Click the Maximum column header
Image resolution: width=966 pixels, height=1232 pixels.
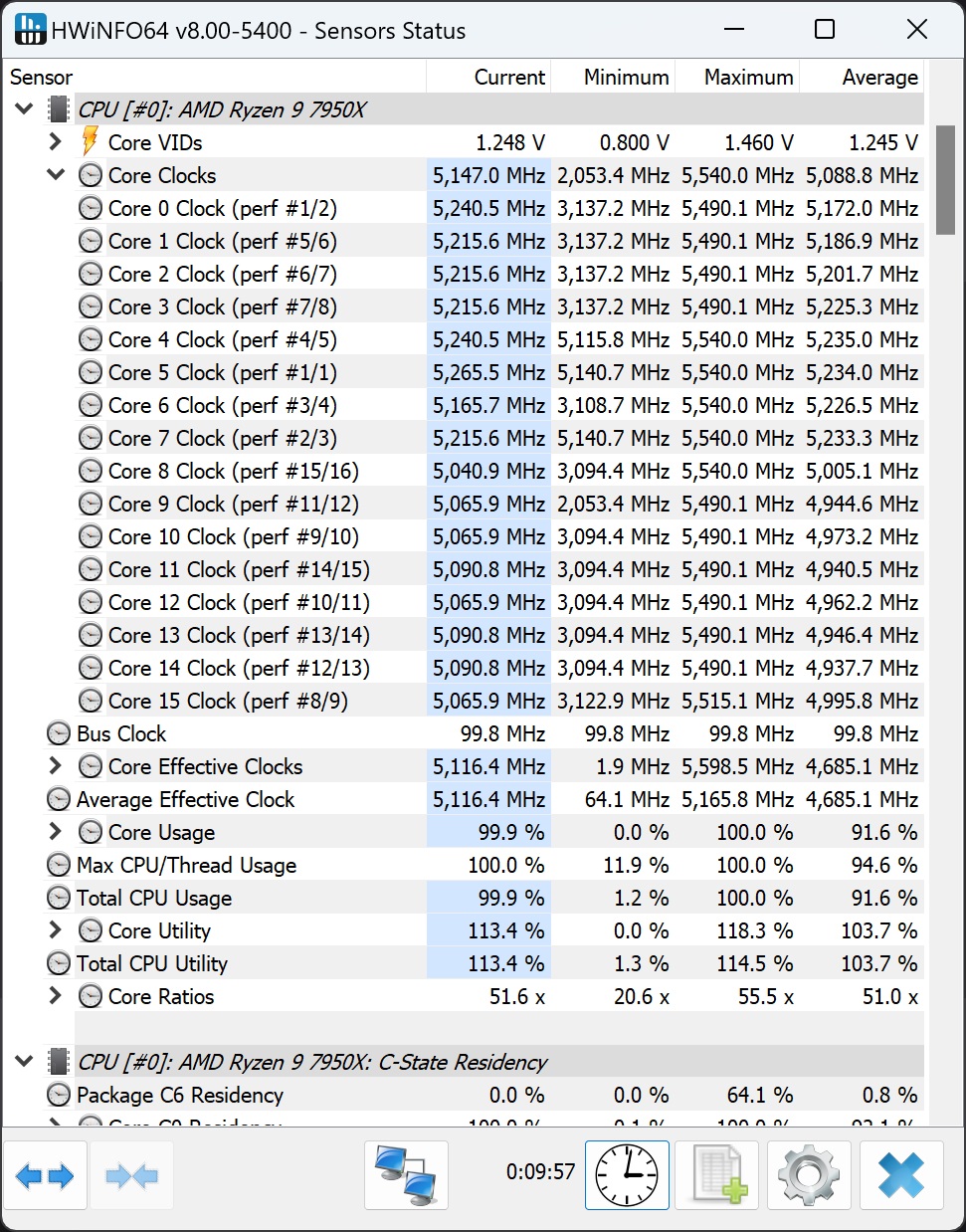coord(748,78)
